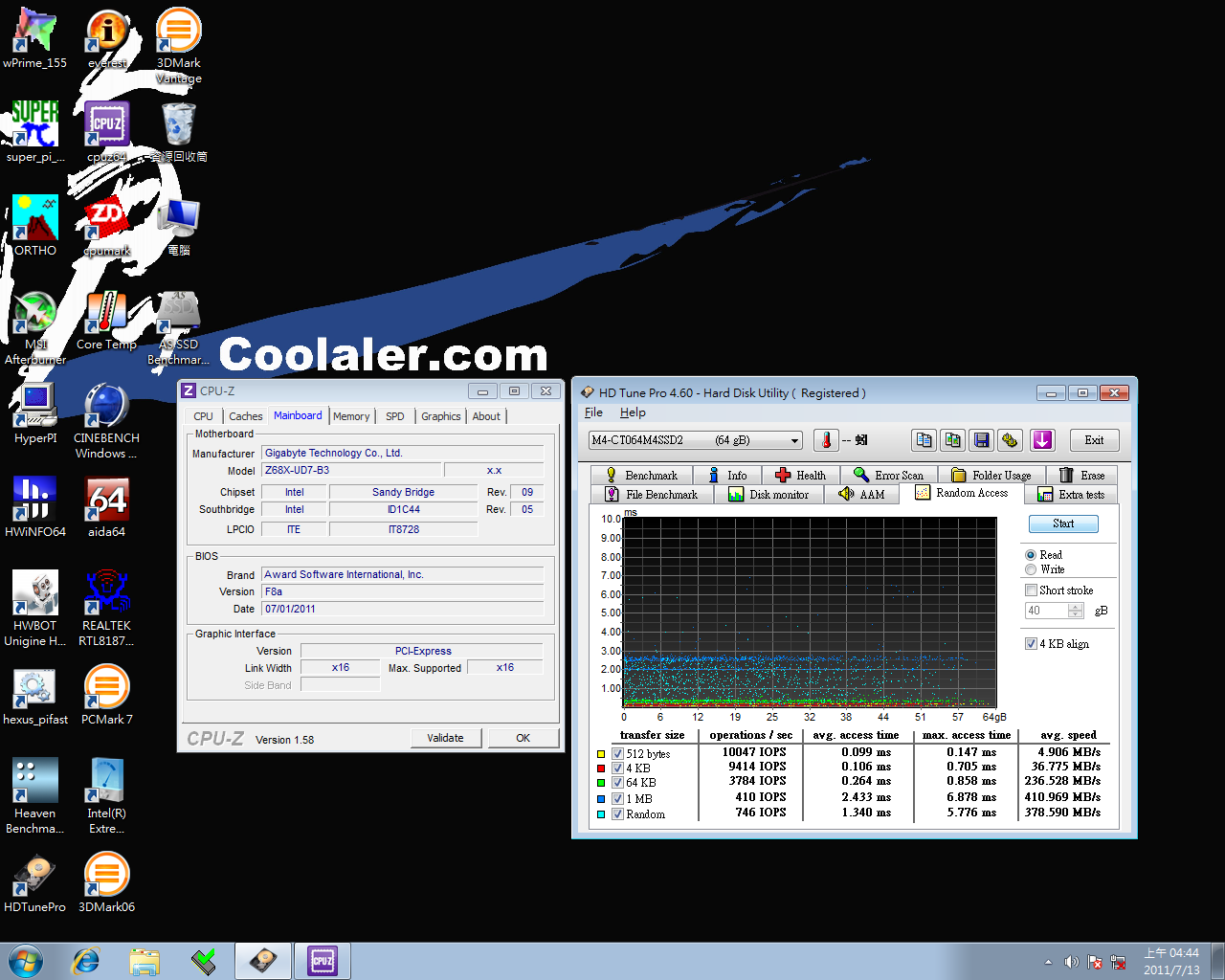Open the AS SSD Benchmark desktop icon
Viewport: 1225px width, 980px height.
[179, 327]
